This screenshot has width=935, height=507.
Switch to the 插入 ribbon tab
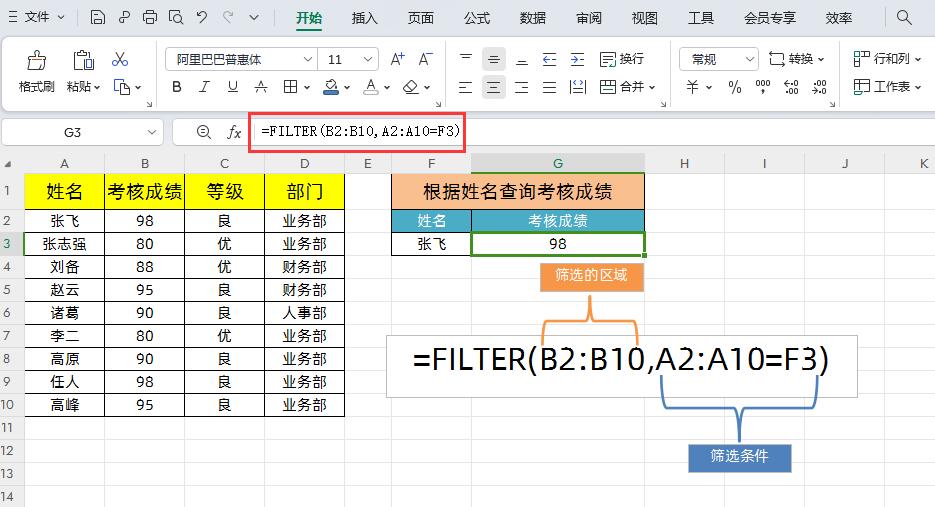(364, 18)
